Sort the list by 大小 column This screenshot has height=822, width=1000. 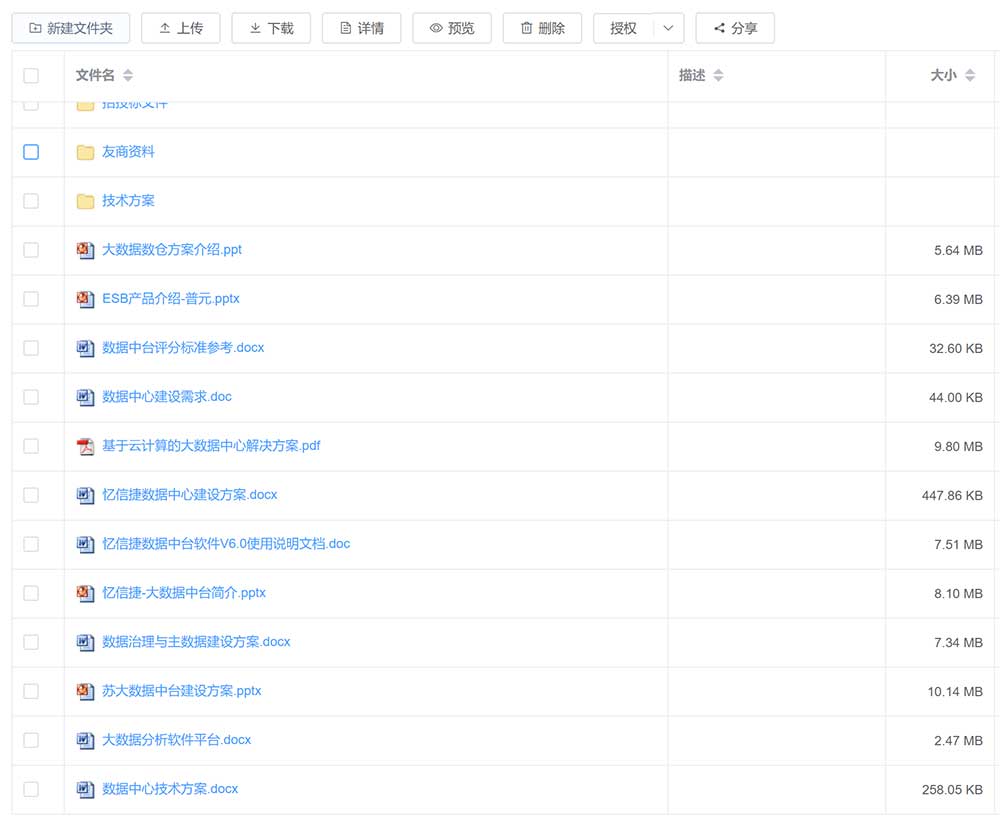point(969,76)
